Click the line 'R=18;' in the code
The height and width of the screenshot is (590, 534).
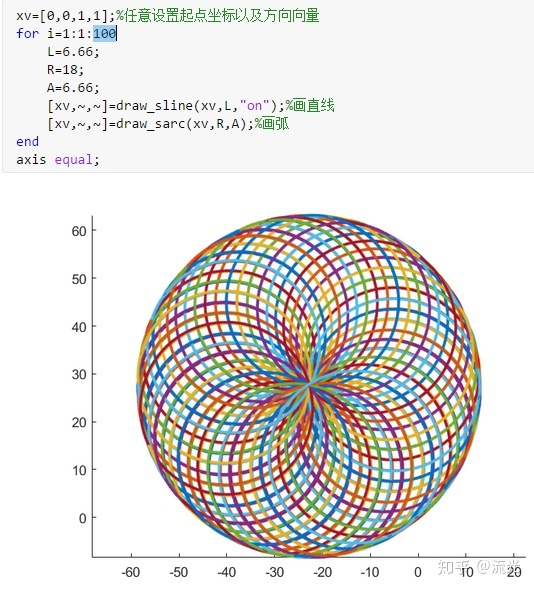(x=65, y=70)
